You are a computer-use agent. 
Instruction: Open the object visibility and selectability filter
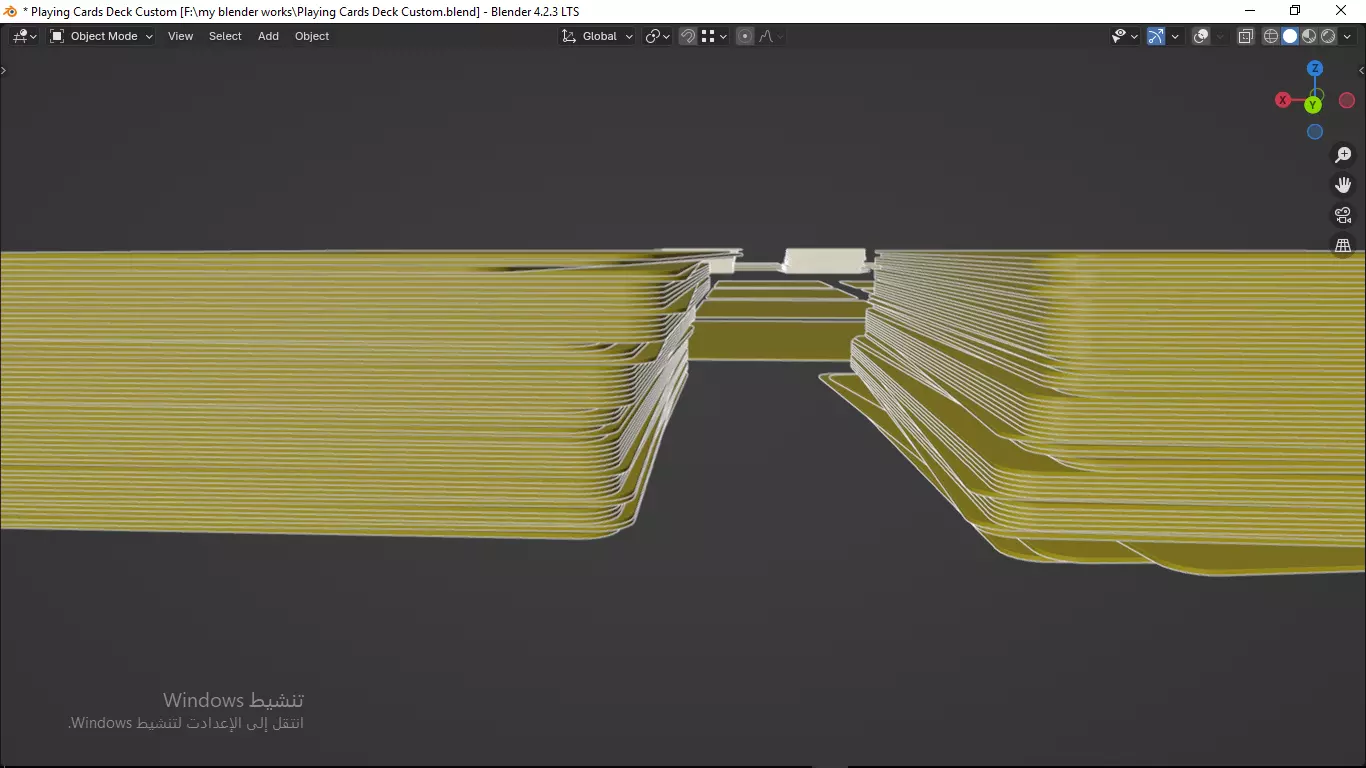tap(1126, 36)
